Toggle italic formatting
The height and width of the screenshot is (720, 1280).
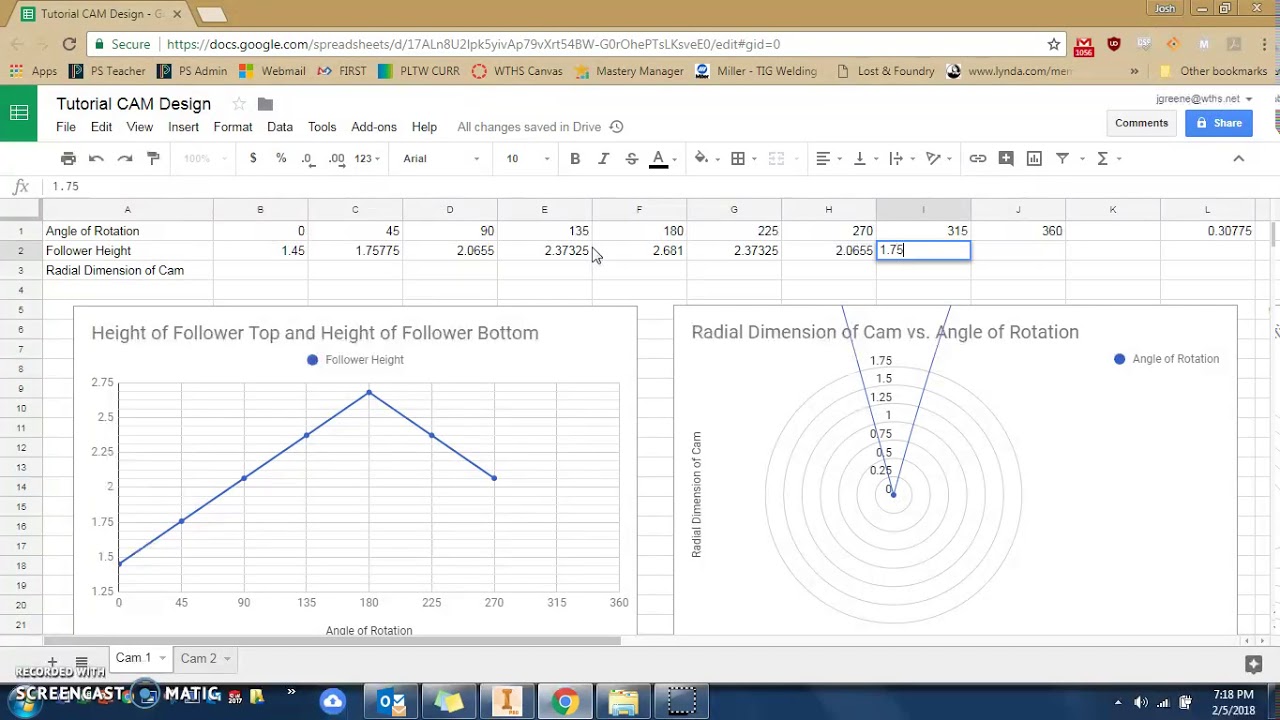603,158
